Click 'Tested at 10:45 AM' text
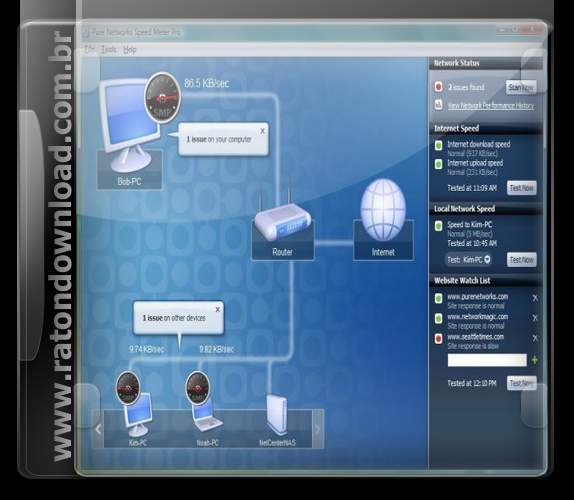This screenshot has width=574, height=500. point(472,243)
